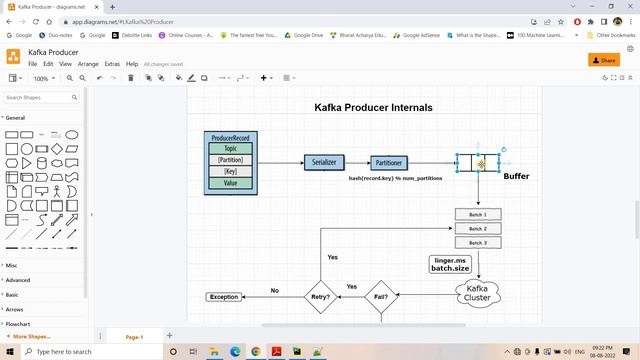Select the cylinder shape in General
The height and width of the screenshot is (360, 640).
point(42,163)
